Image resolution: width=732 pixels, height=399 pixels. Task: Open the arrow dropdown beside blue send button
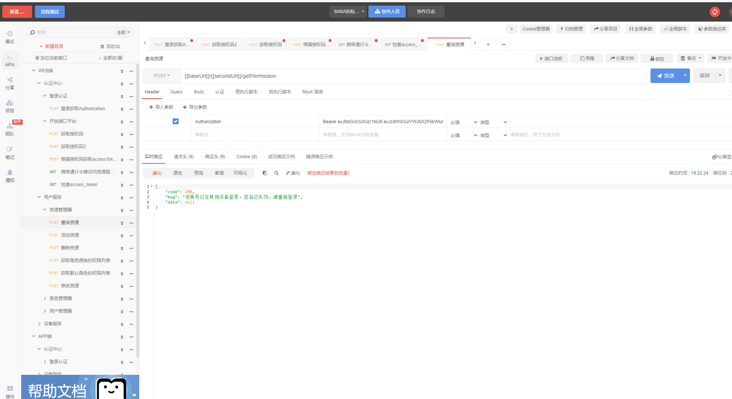coord(685,76)
